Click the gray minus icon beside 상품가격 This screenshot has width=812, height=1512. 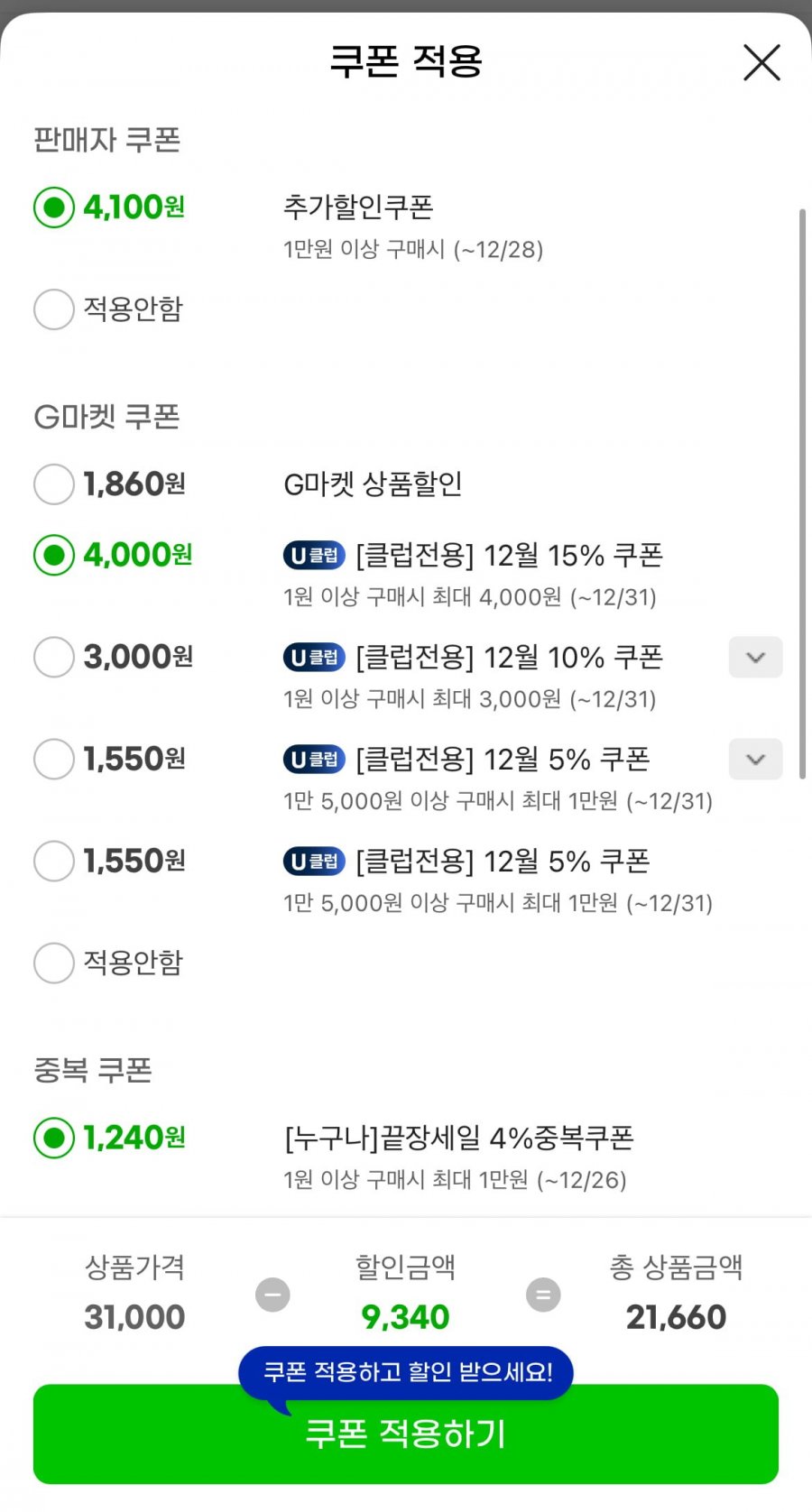click(x=272, y=1295)
